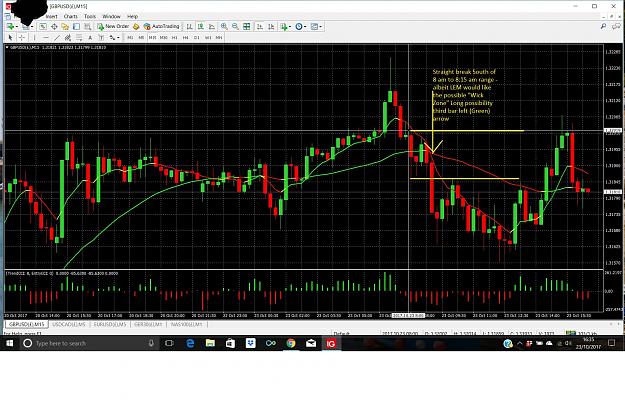Select the M5 timeframe button
625x400 pixels.
click(141, 37)
